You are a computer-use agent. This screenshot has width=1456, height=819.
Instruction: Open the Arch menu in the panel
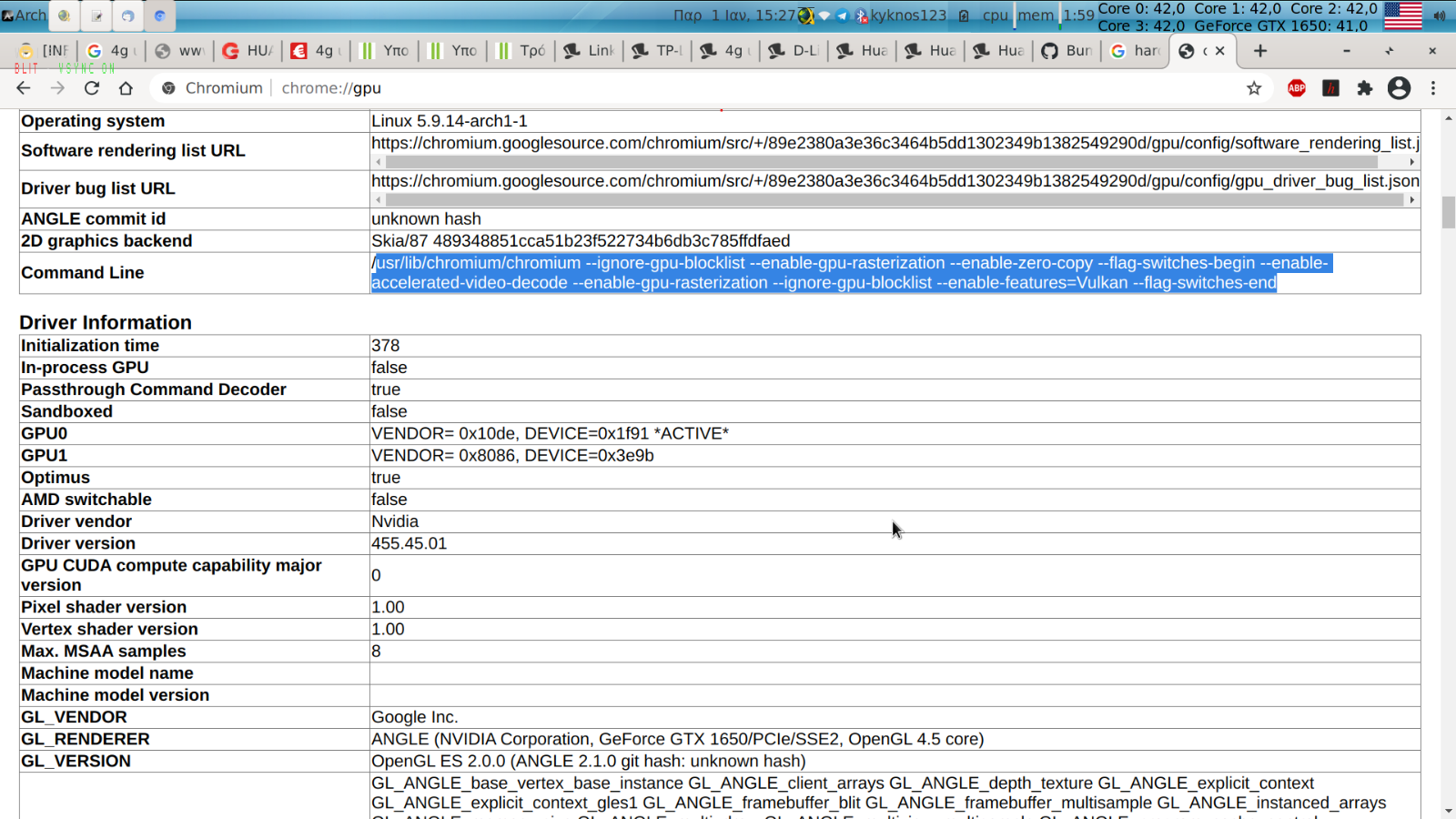click(24, 15)
